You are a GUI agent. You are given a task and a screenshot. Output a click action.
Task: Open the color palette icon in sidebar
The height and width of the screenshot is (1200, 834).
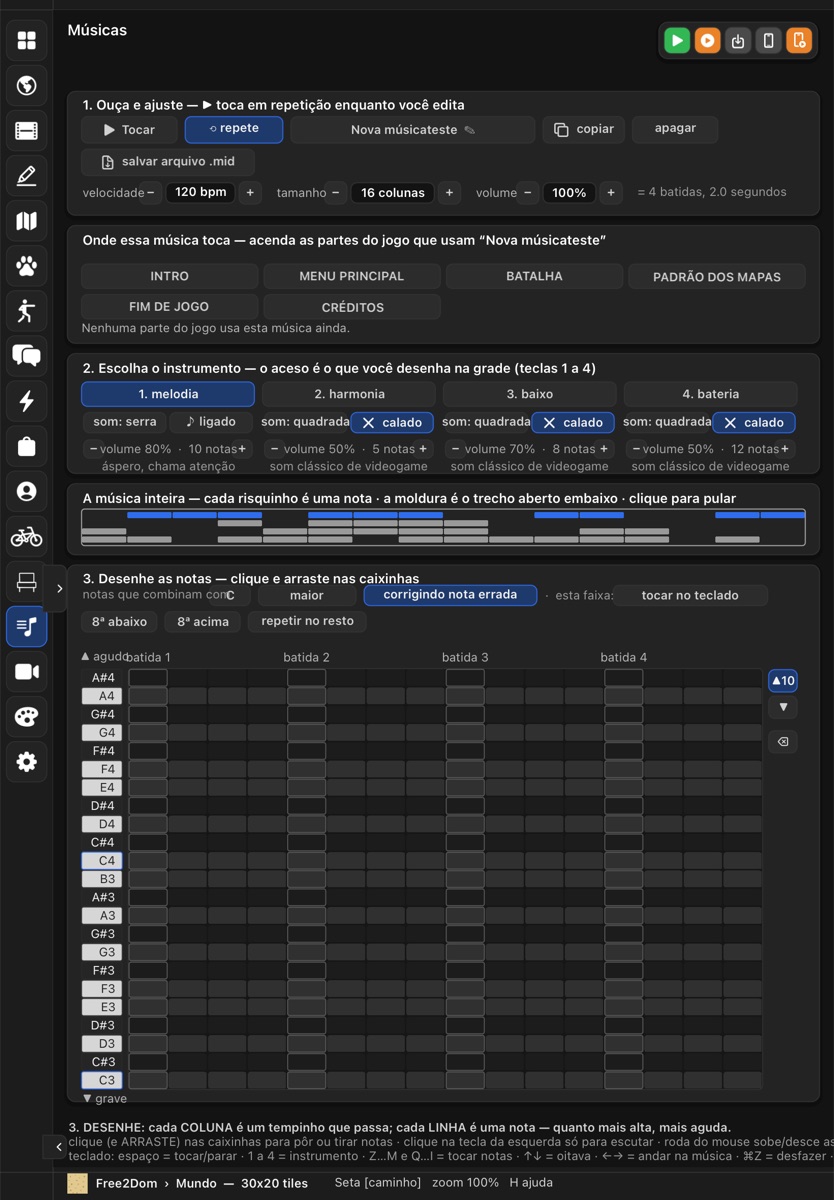pyautogui.click(x=27, y=717)
